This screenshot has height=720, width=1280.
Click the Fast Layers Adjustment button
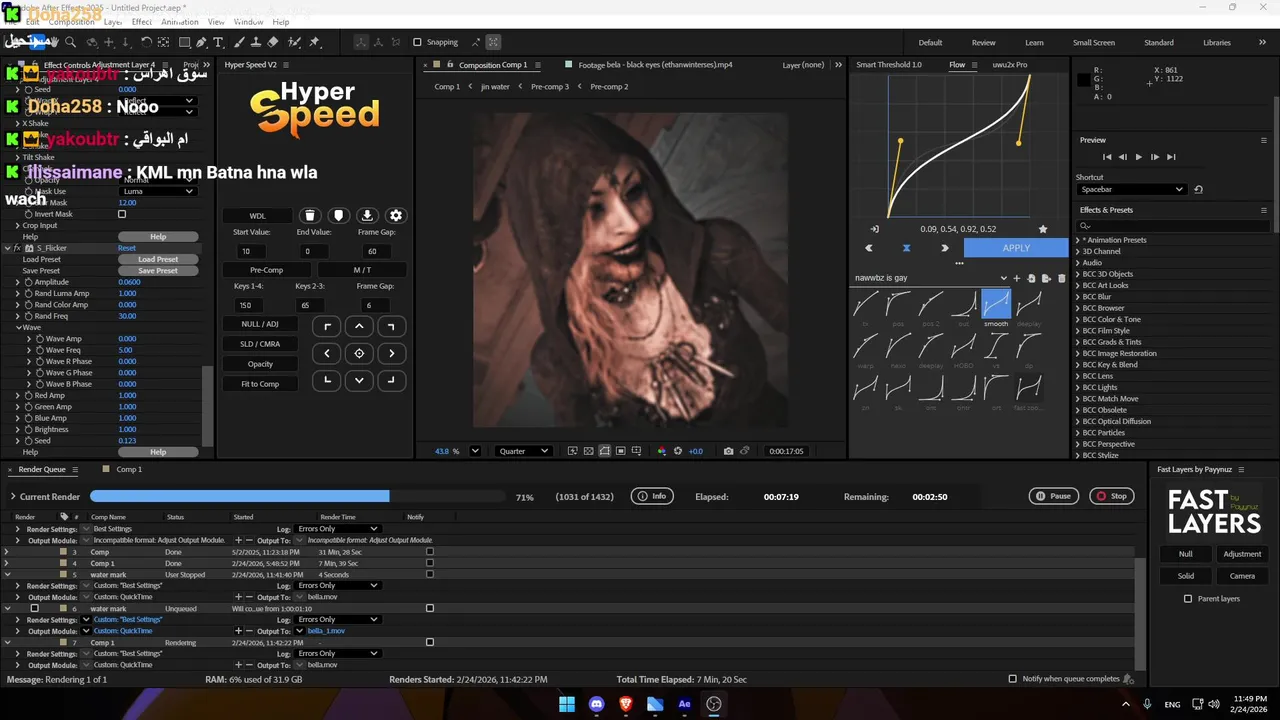1242,554
